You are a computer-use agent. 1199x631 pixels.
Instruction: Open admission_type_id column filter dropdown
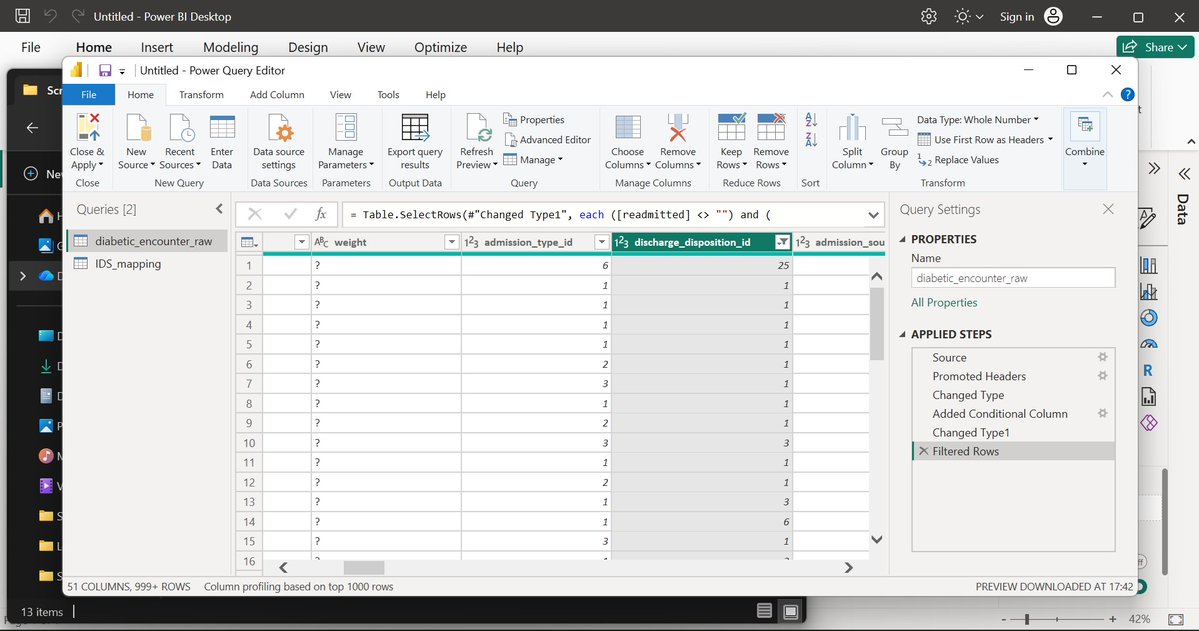(x=602, y=242)
